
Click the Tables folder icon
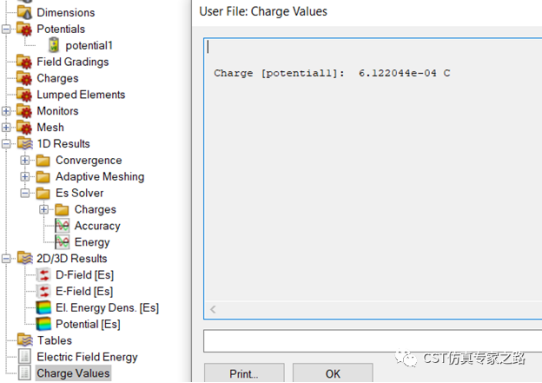pos(25,340)
